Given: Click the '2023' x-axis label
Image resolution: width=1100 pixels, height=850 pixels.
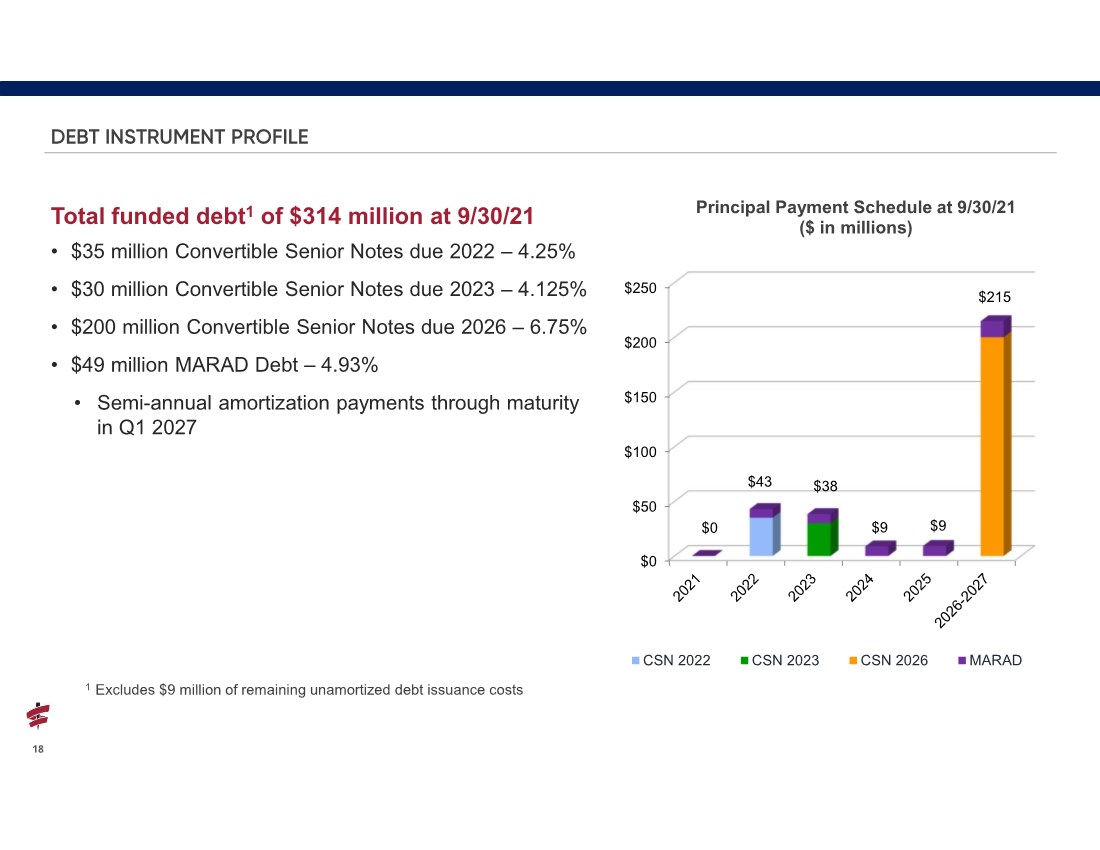Looking at the screenshot, I should [x=802, y=588].
